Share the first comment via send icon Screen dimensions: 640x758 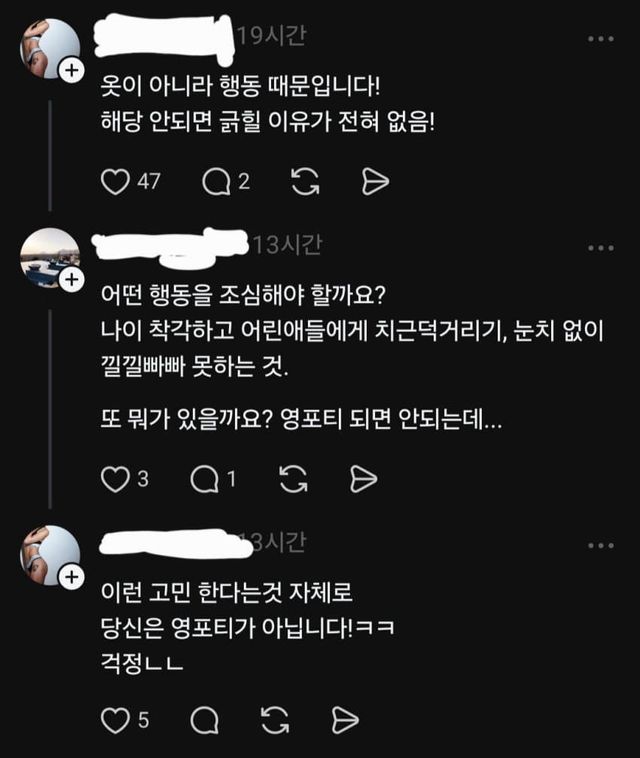[x=375, y=181]
